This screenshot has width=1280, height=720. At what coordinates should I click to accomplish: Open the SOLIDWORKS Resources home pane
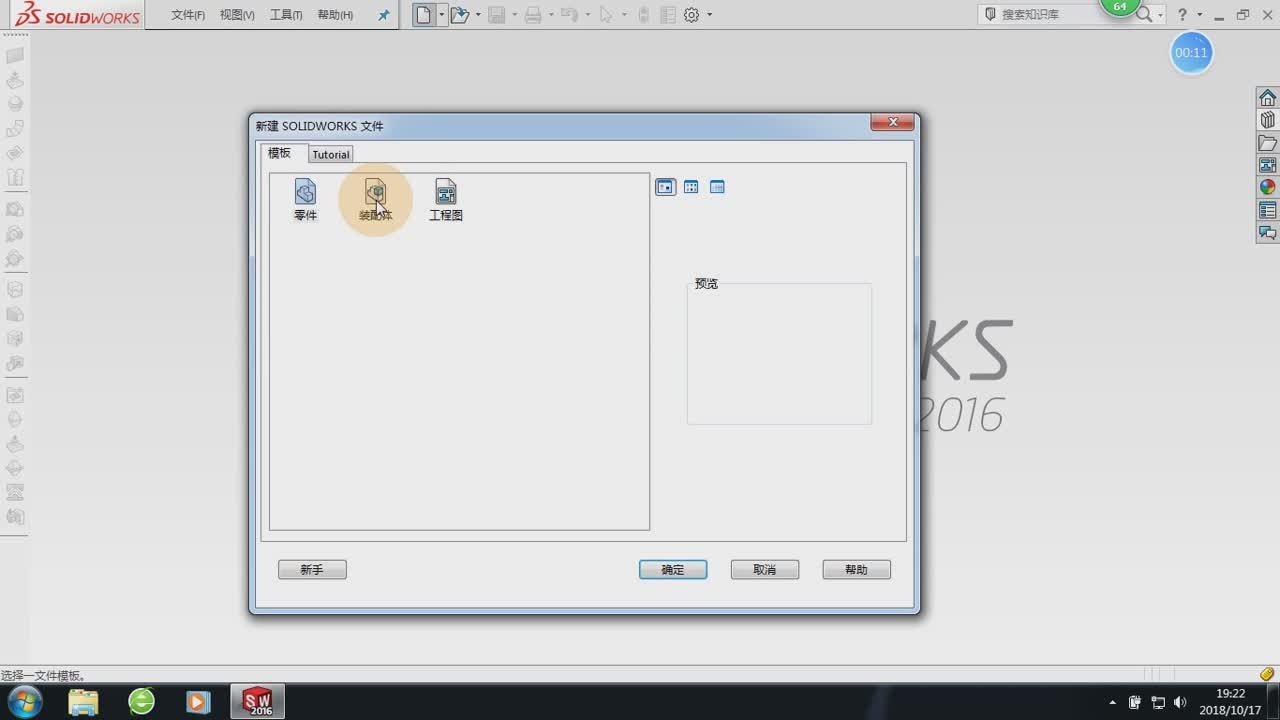(x=1267, y=97)
